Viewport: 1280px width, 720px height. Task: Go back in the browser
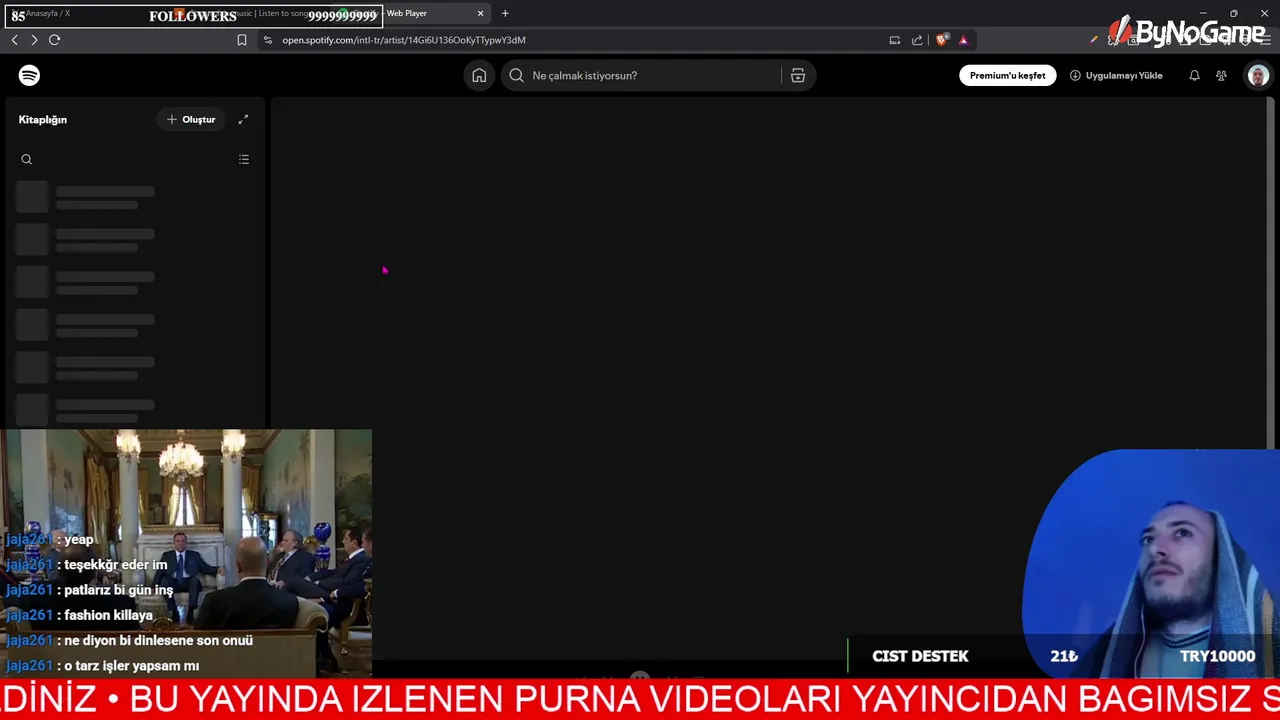pos(14,40)
